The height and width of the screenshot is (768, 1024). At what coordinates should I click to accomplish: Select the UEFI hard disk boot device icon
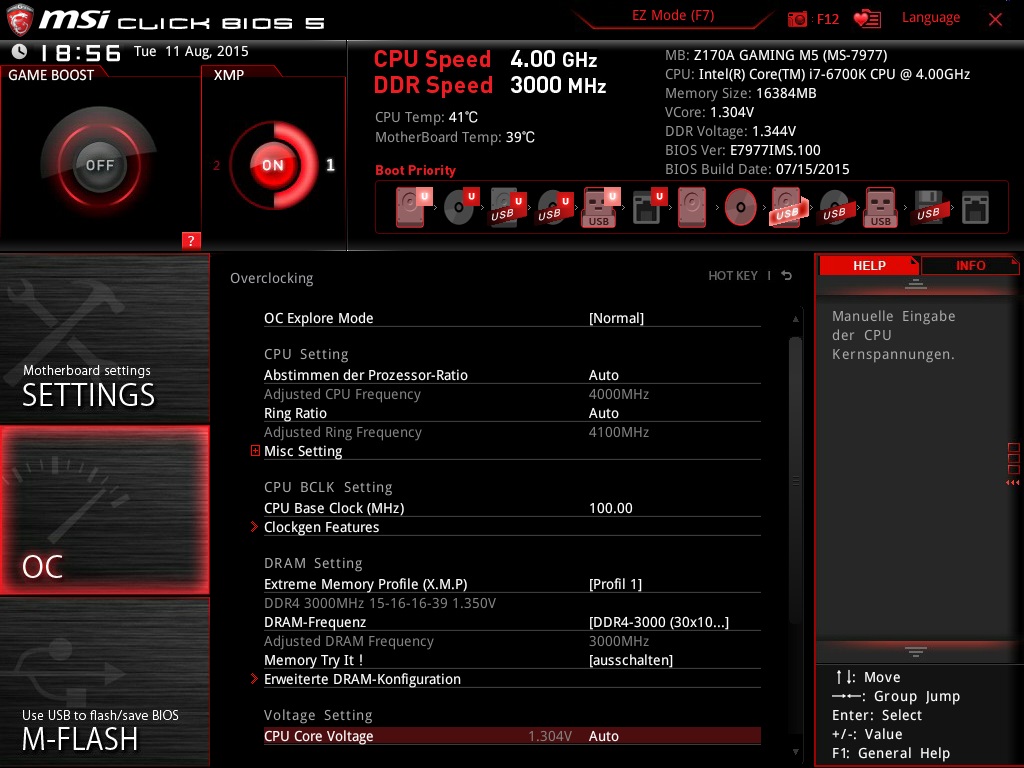[x=413, y=207]
